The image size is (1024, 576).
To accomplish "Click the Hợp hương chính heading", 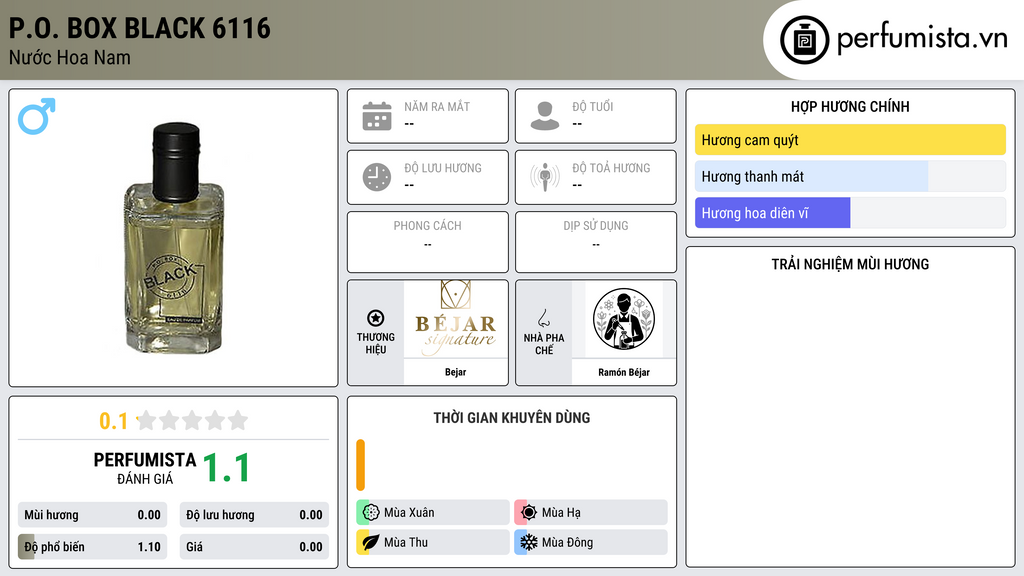I will pyautogui.click(x=850, y=106).
